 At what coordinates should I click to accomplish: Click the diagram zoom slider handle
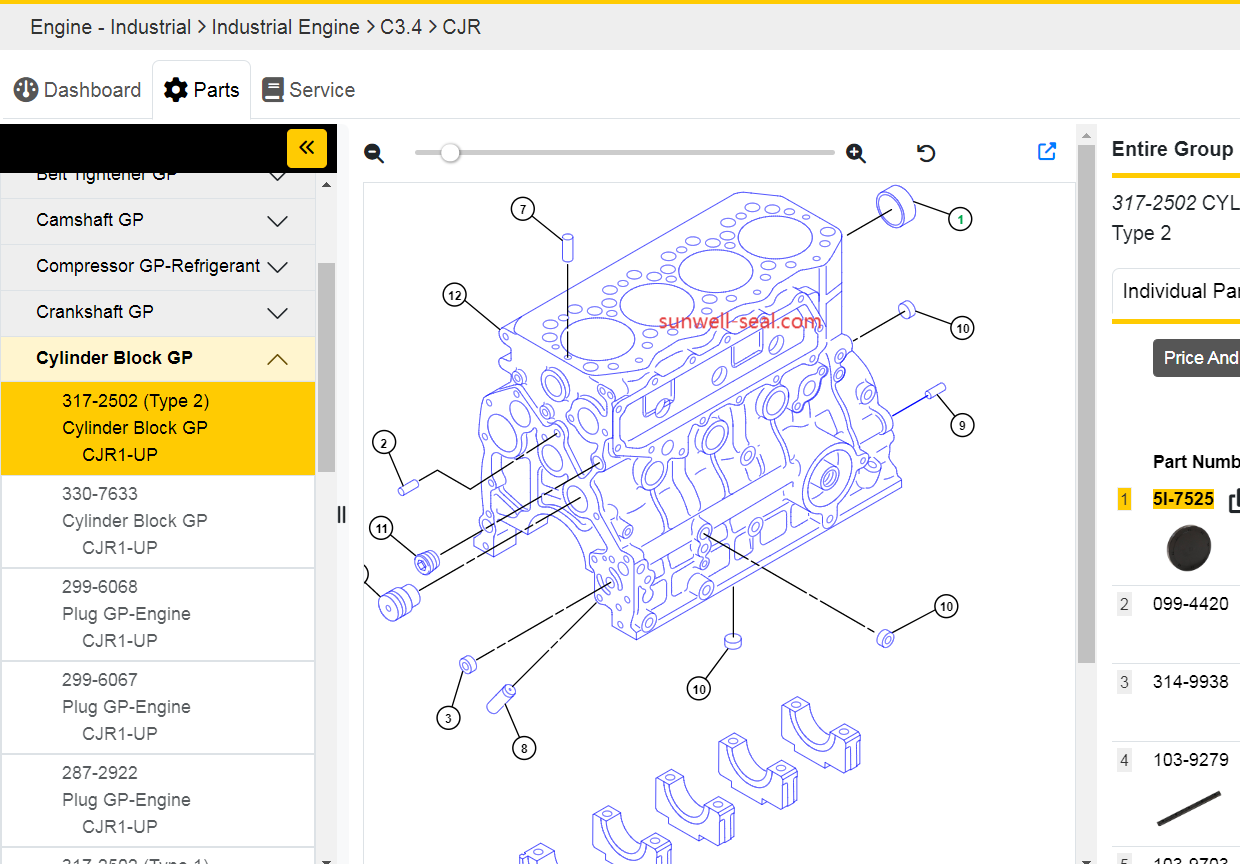(451, 153)
